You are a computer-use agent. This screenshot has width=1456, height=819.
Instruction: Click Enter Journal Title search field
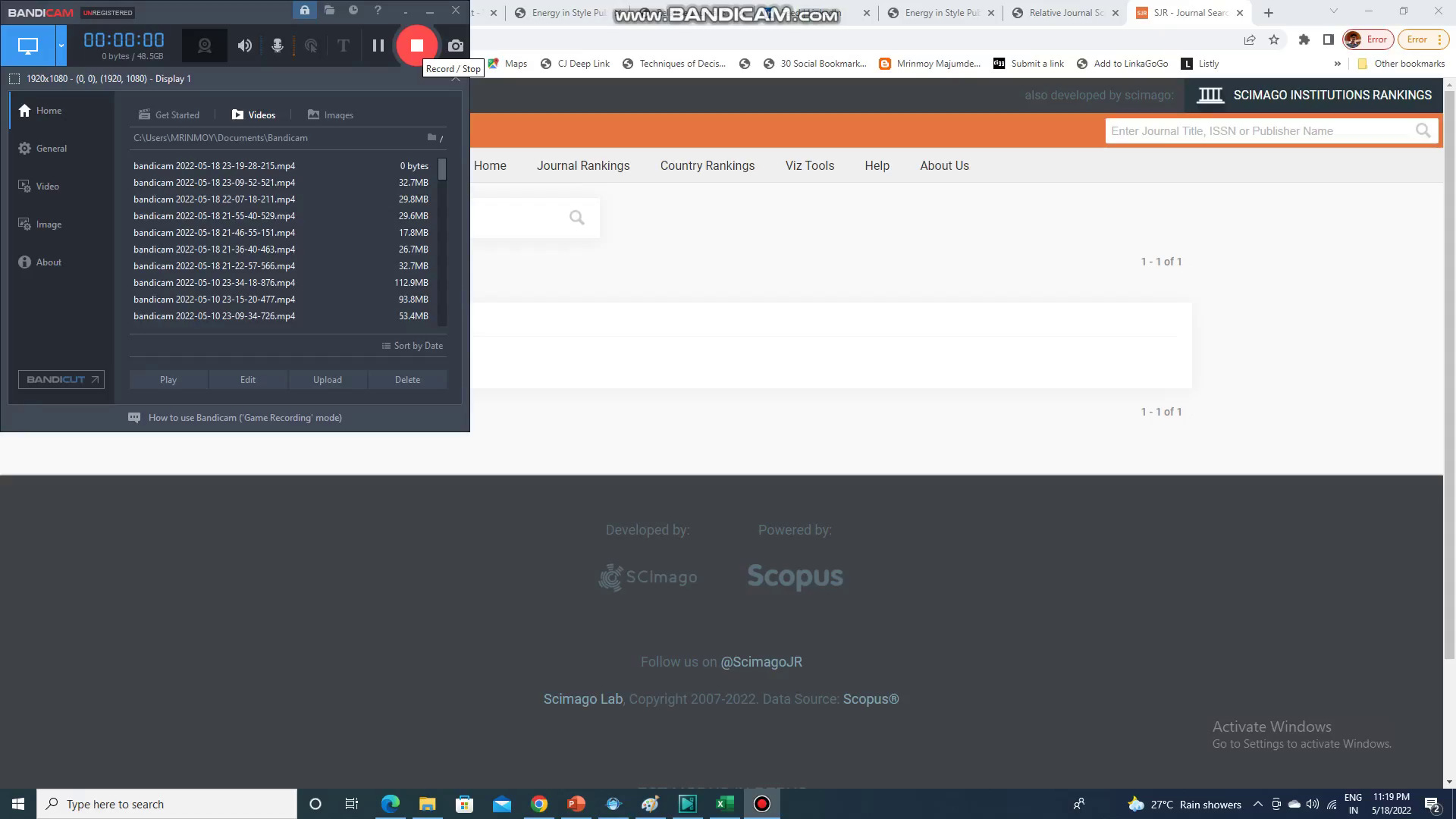point(1259,131)
